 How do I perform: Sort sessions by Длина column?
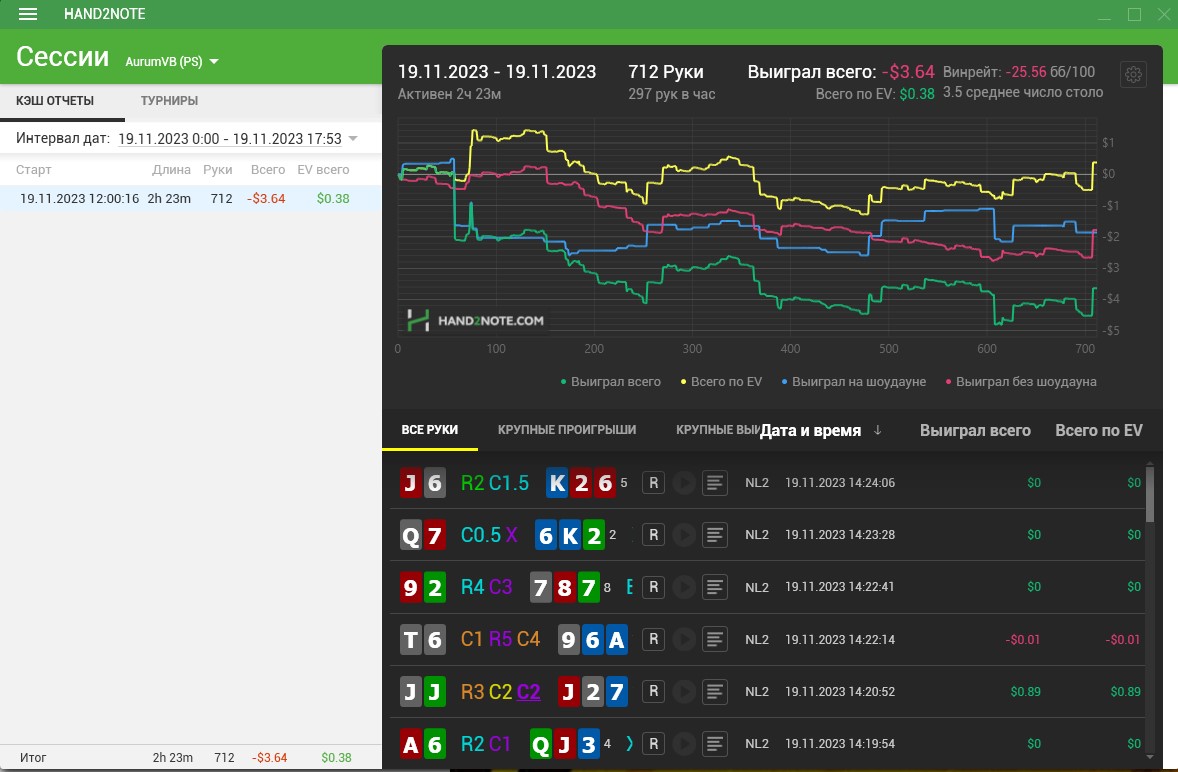tap(171, 170)
